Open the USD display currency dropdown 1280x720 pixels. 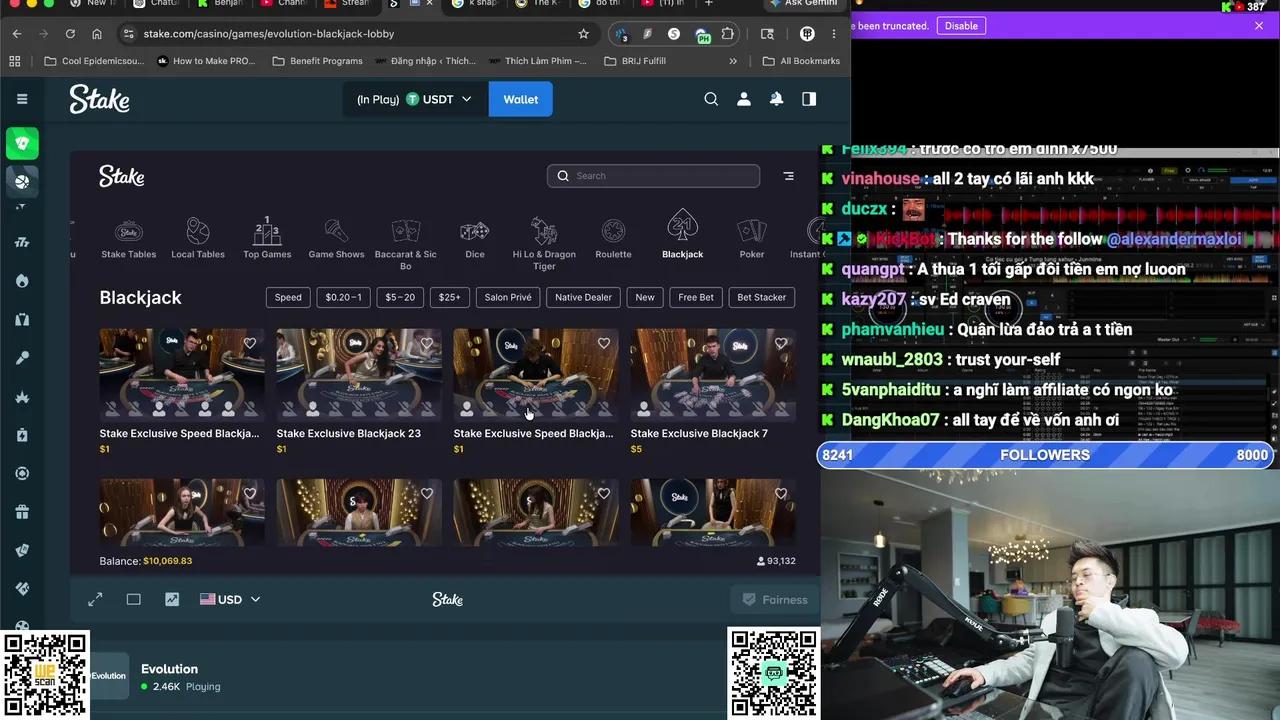click(x=230, y=599)
